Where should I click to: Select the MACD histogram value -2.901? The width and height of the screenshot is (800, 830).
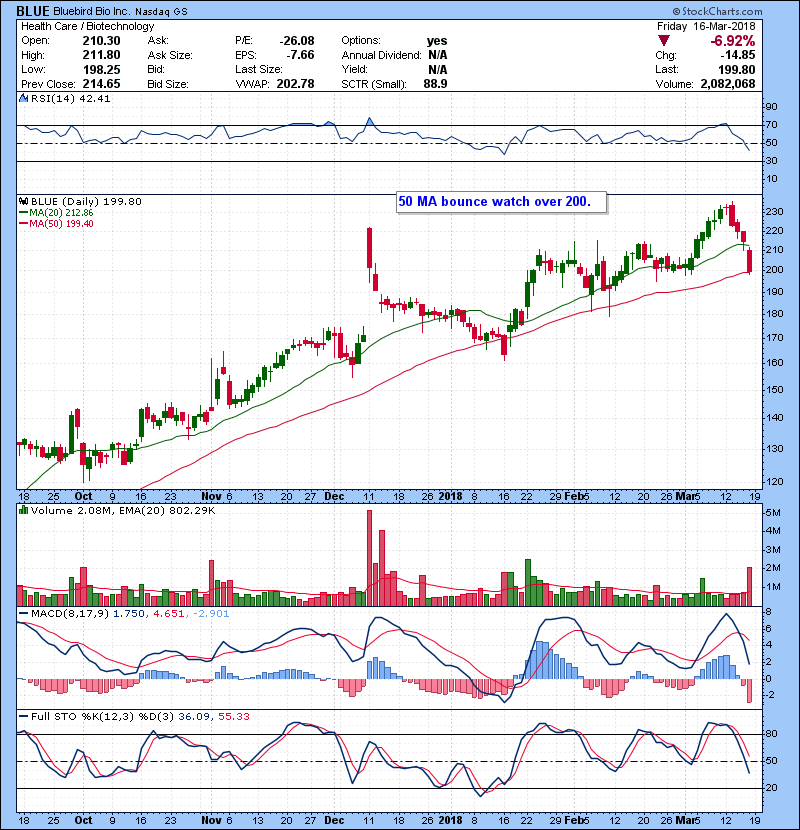[211, 614]
